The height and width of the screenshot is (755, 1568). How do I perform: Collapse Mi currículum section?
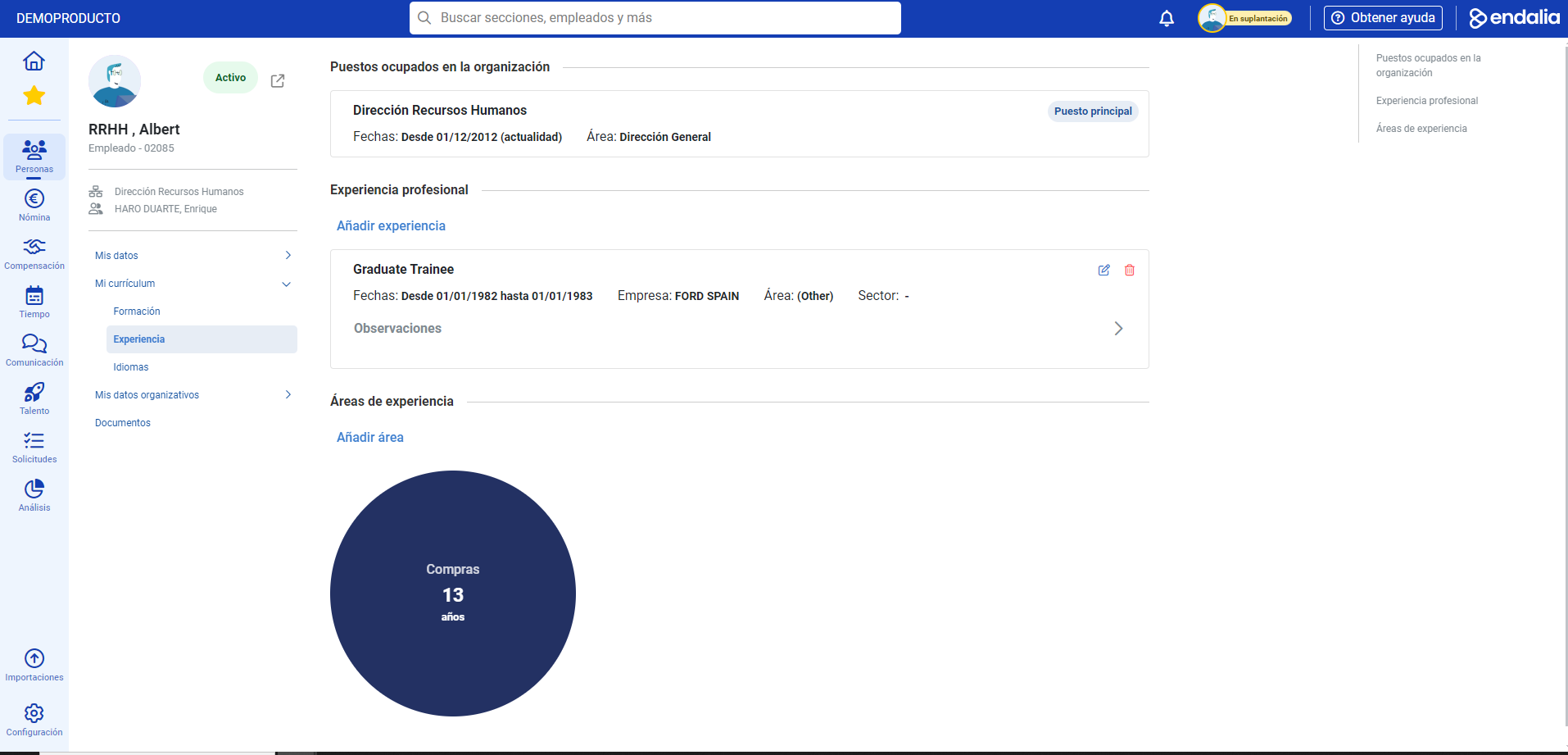click(193, 284)
